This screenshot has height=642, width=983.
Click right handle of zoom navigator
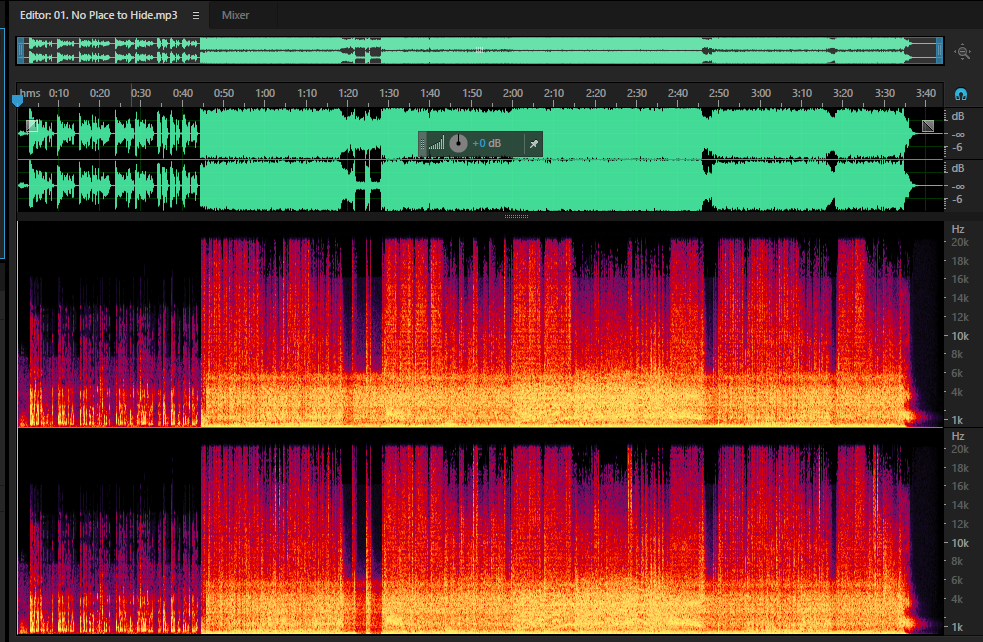click(939, 51)
